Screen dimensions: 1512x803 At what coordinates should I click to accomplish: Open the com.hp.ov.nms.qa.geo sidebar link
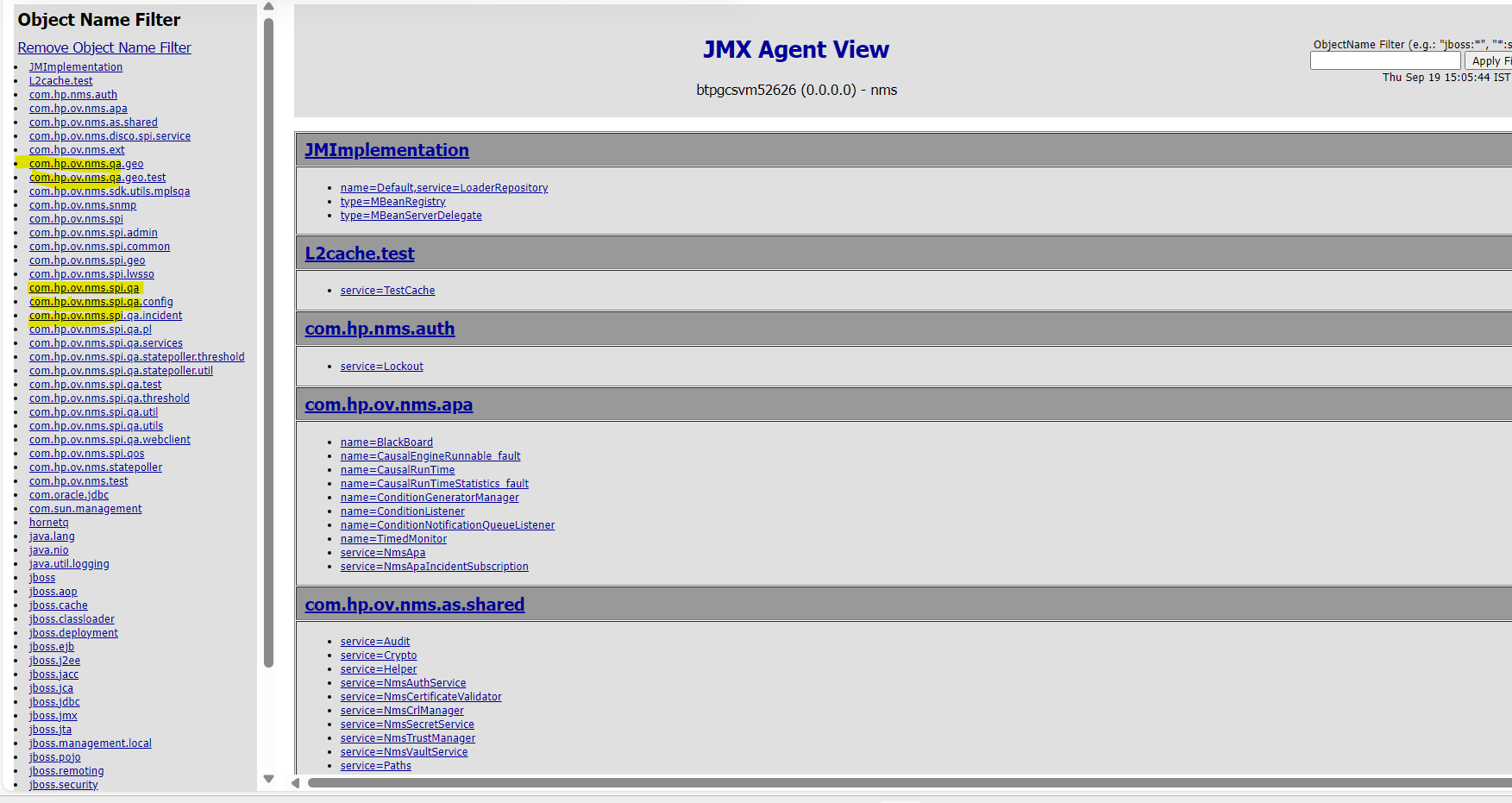(x=86, y=164)
